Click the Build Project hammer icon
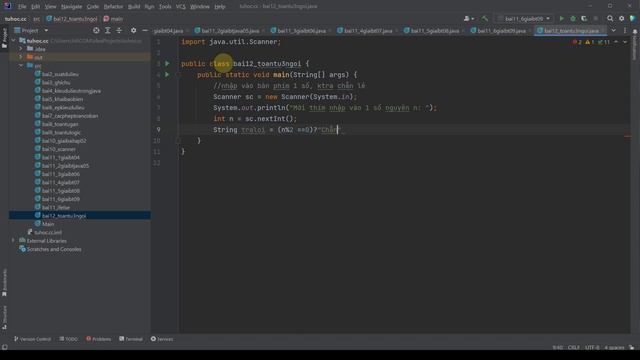The width and height of the screenshot is (640, 360). 484,19
